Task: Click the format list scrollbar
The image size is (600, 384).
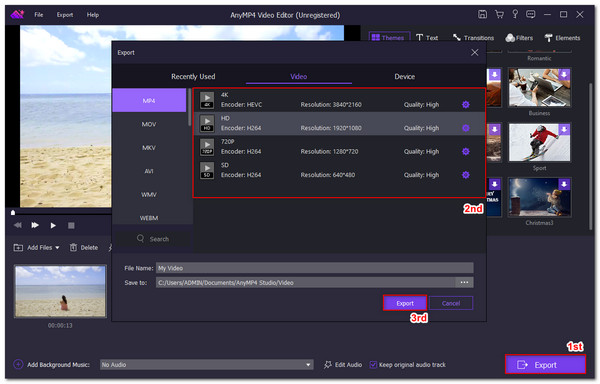Action: (x=189, y=107)
